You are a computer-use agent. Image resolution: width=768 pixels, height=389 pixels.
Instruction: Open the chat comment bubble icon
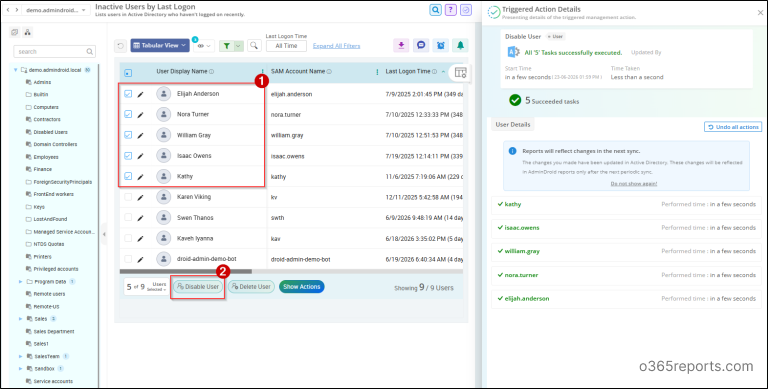[421, 45]
